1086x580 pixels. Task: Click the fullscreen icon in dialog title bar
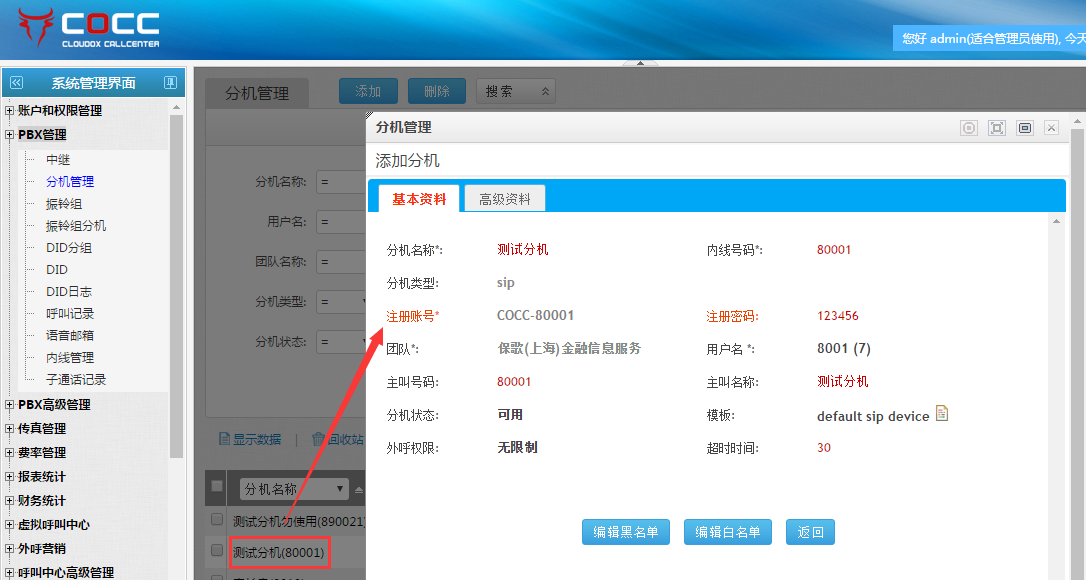coord(996,128)
